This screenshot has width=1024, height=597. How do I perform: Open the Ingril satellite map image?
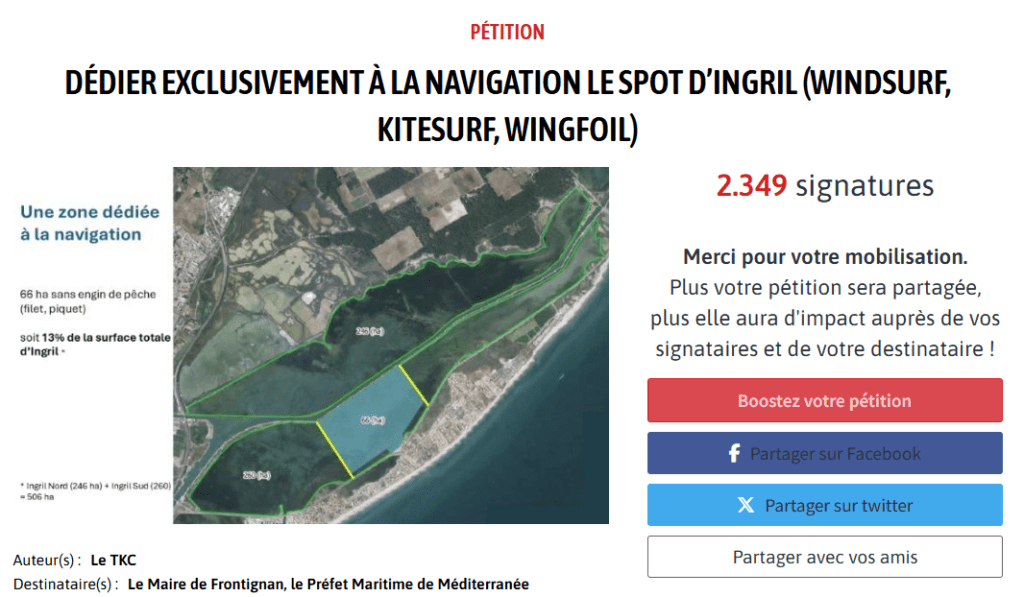[391, 346]
